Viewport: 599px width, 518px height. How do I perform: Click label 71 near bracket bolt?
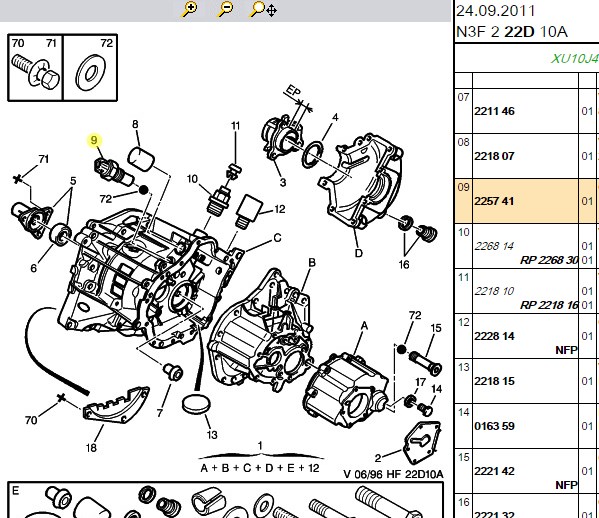point(44,159)
